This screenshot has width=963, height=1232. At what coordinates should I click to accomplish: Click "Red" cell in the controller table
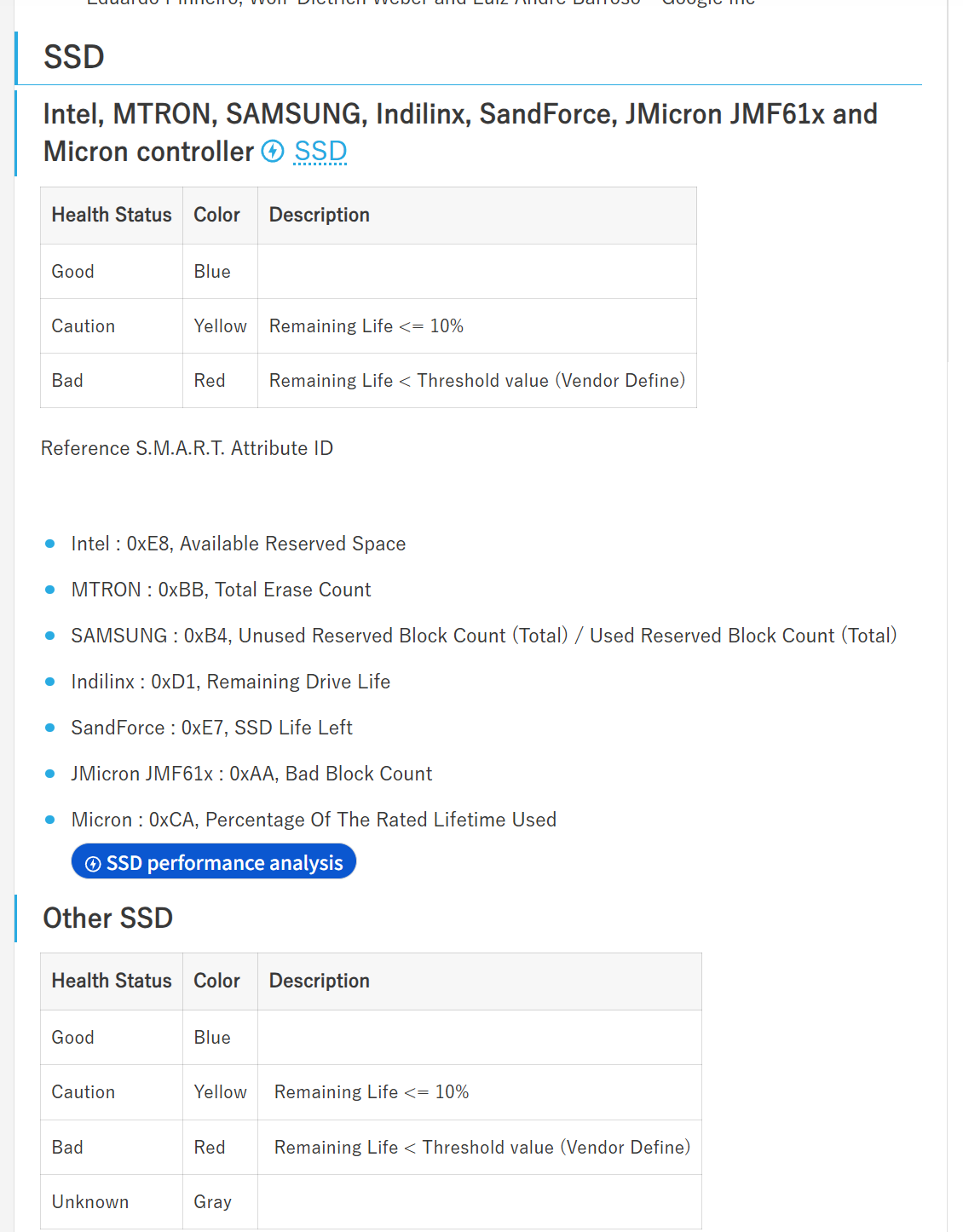(x=221, y=381)
